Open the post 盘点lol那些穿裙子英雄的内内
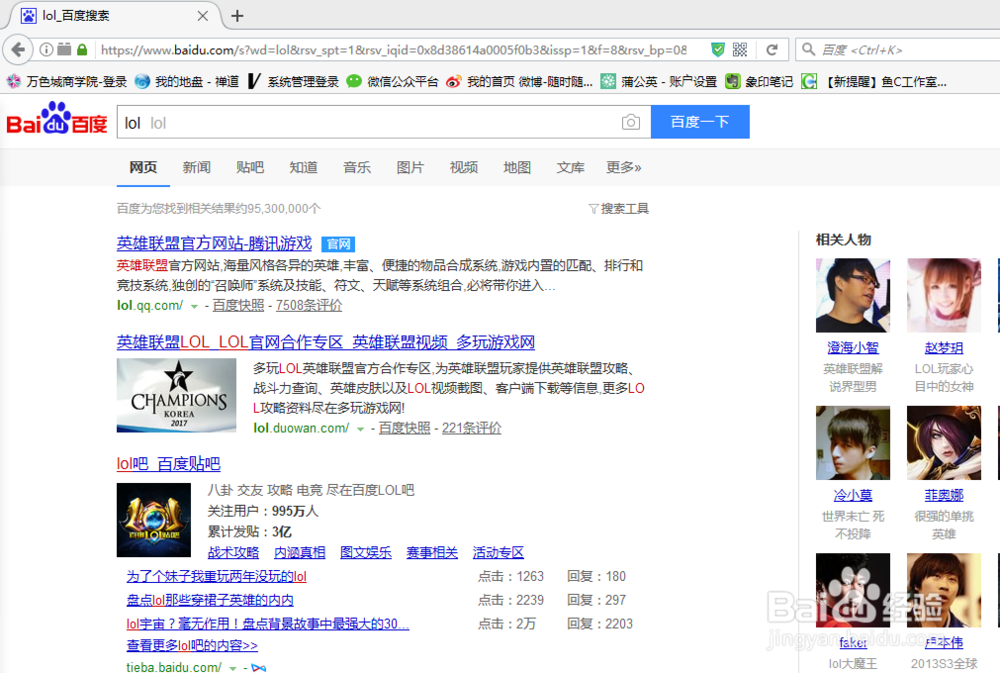 [210, 600]
